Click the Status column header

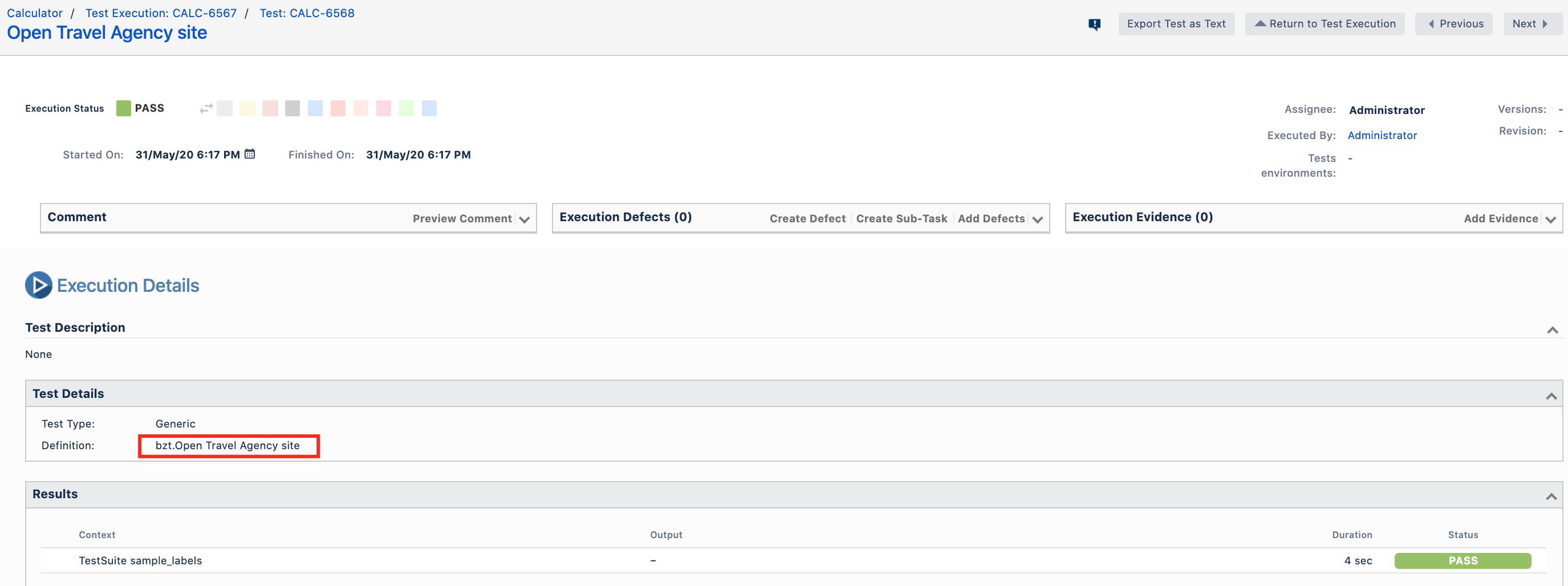click(1463, 535)
